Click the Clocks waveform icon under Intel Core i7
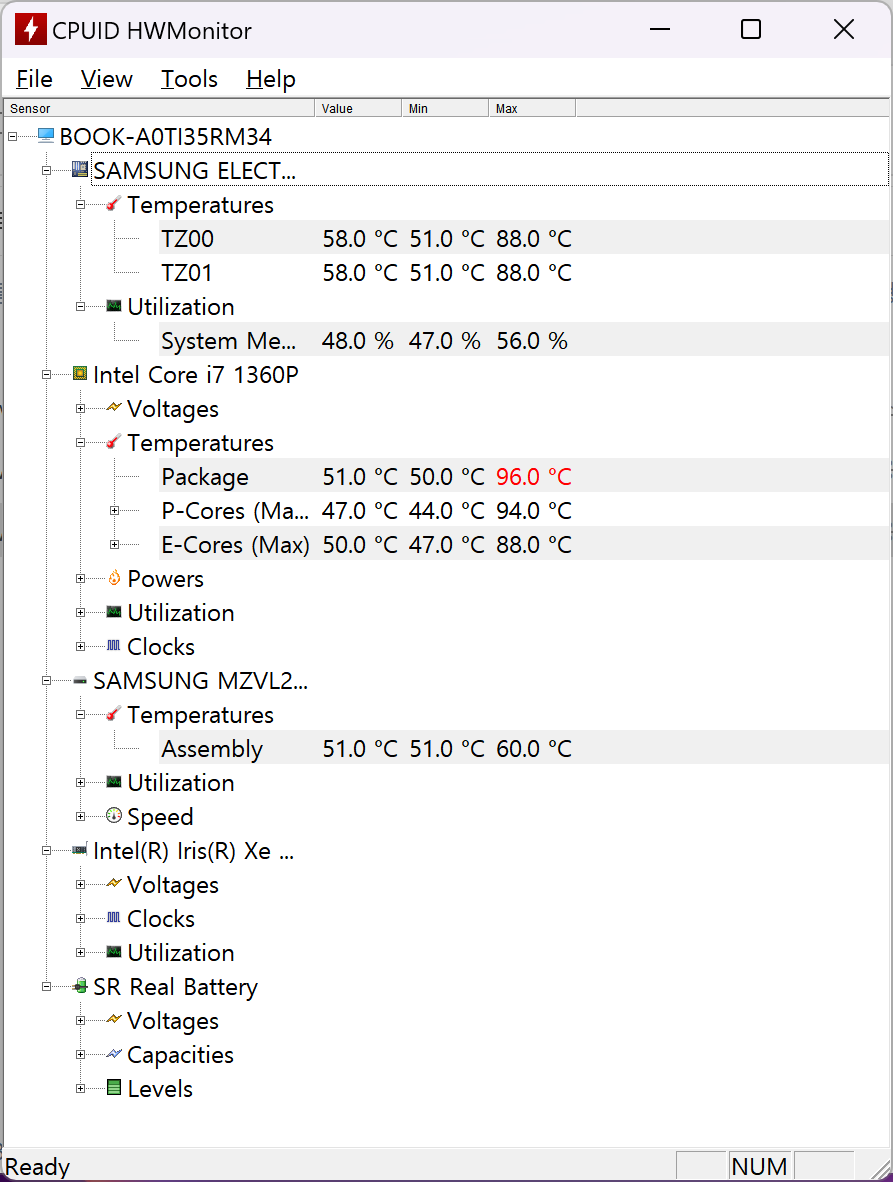 [114, 646]
